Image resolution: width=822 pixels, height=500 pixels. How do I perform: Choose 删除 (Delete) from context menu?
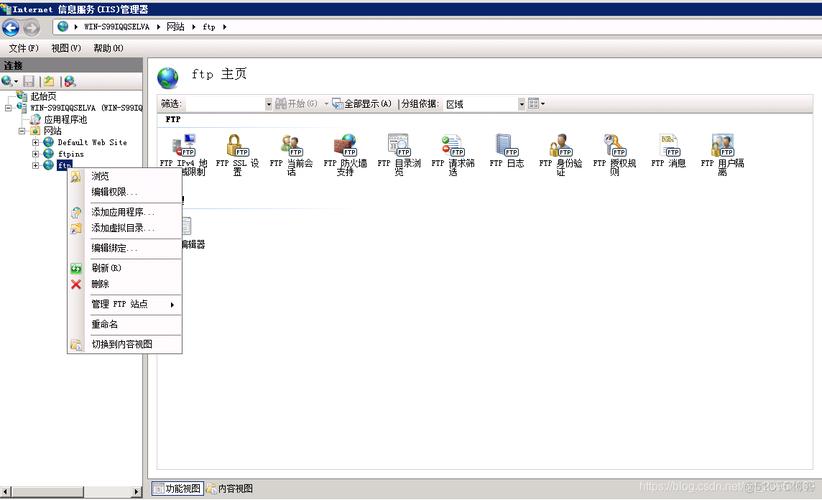[125, 284]
